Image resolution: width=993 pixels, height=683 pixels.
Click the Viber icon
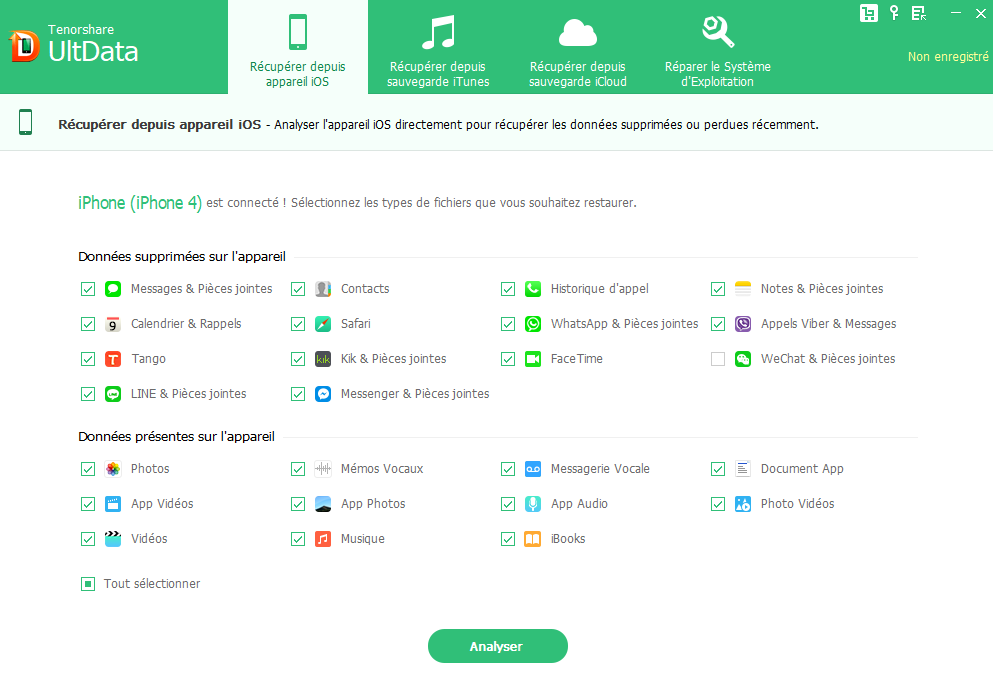pyautogui.click(x=743, y=324)
